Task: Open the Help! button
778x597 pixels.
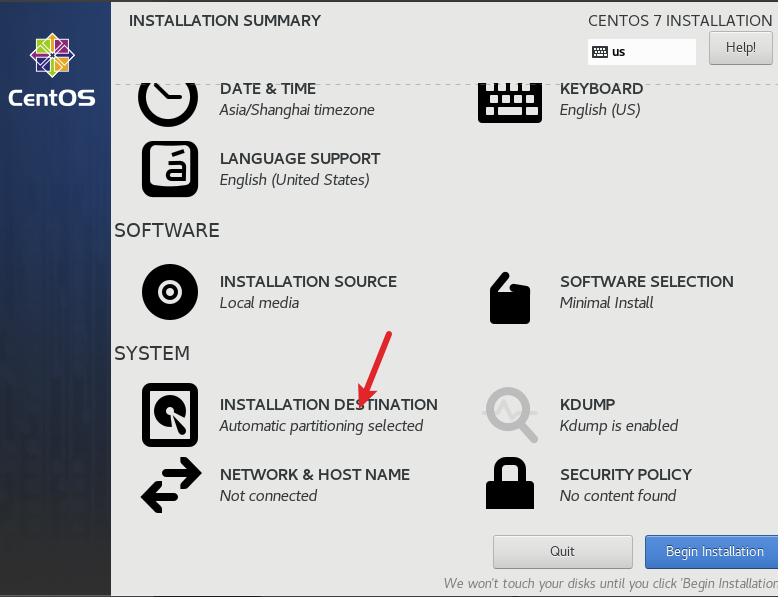Action: (x=741, y=48)
